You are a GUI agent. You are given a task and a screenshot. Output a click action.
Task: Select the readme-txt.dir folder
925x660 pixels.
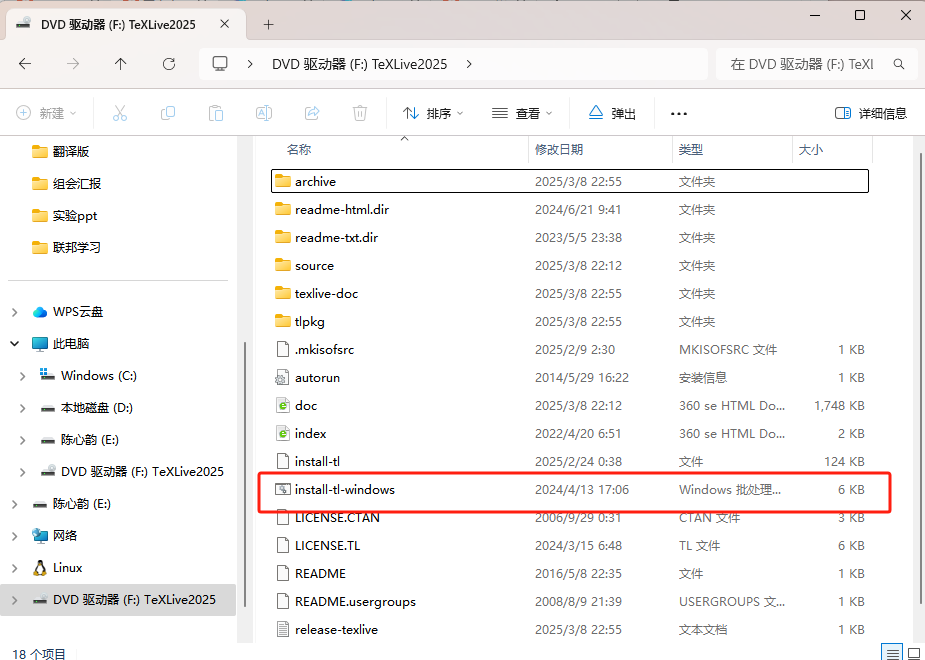[x=570, y=237]
